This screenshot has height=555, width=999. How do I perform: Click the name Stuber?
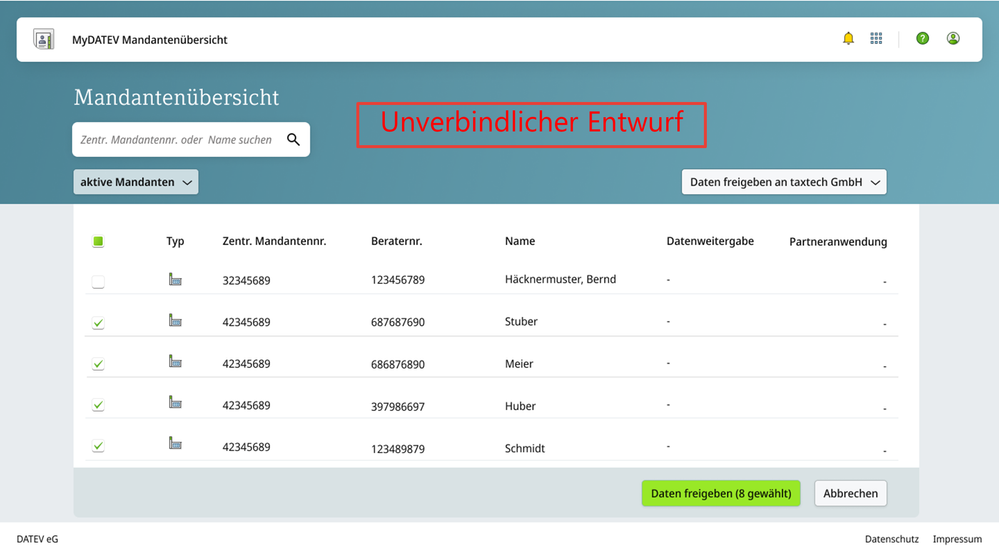click(x=521, y=321)
